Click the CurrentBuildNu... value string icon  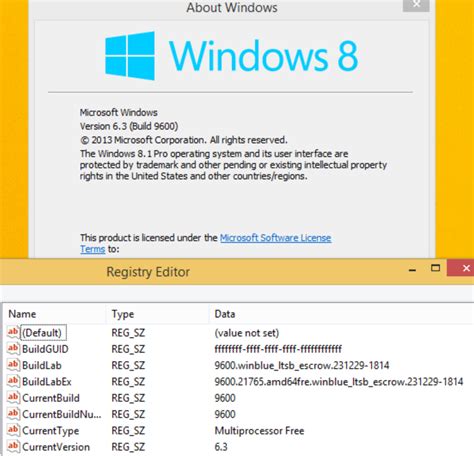tap(13, 414)
